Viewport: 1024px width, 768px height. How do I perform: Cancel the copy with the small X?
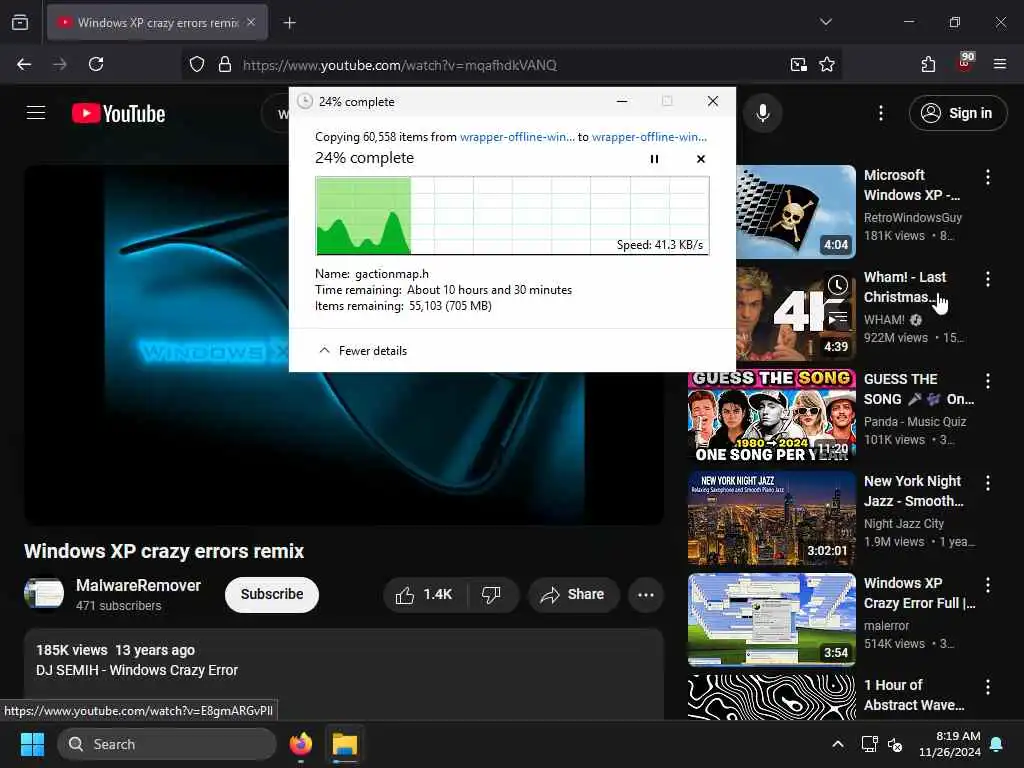[701, 159]
